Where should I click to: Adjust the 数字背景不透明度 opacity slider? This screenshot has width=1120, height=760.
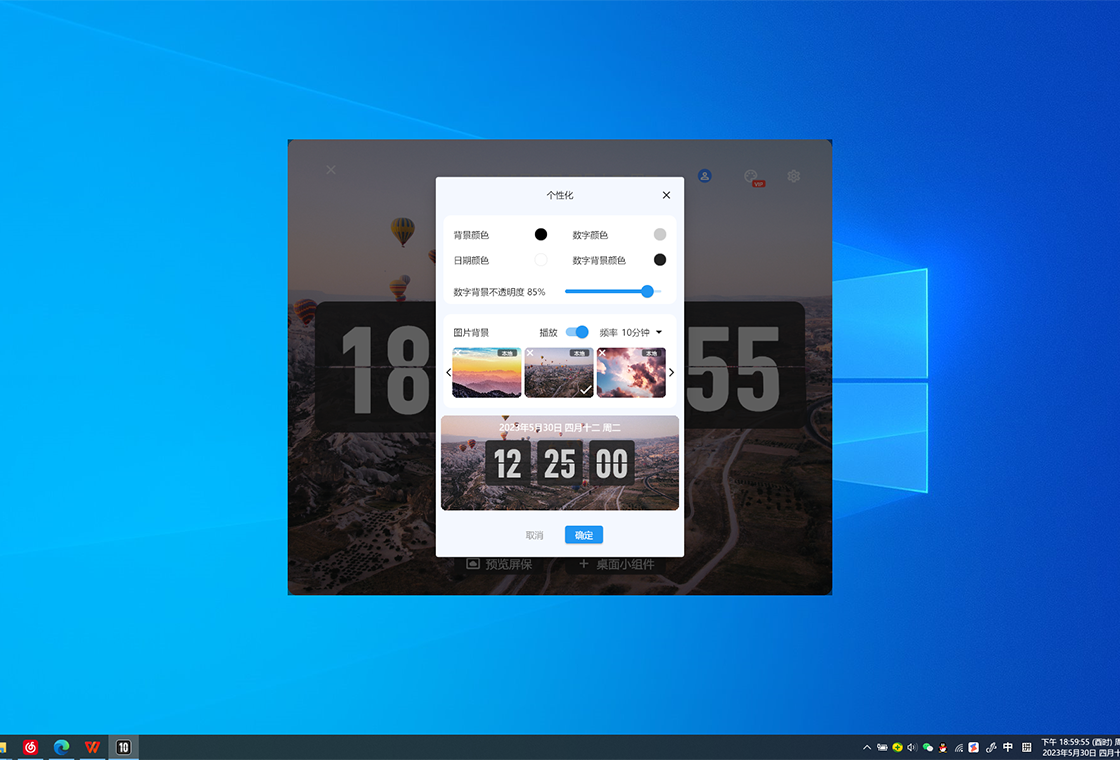pyautogui.click(x=647, y=292)
